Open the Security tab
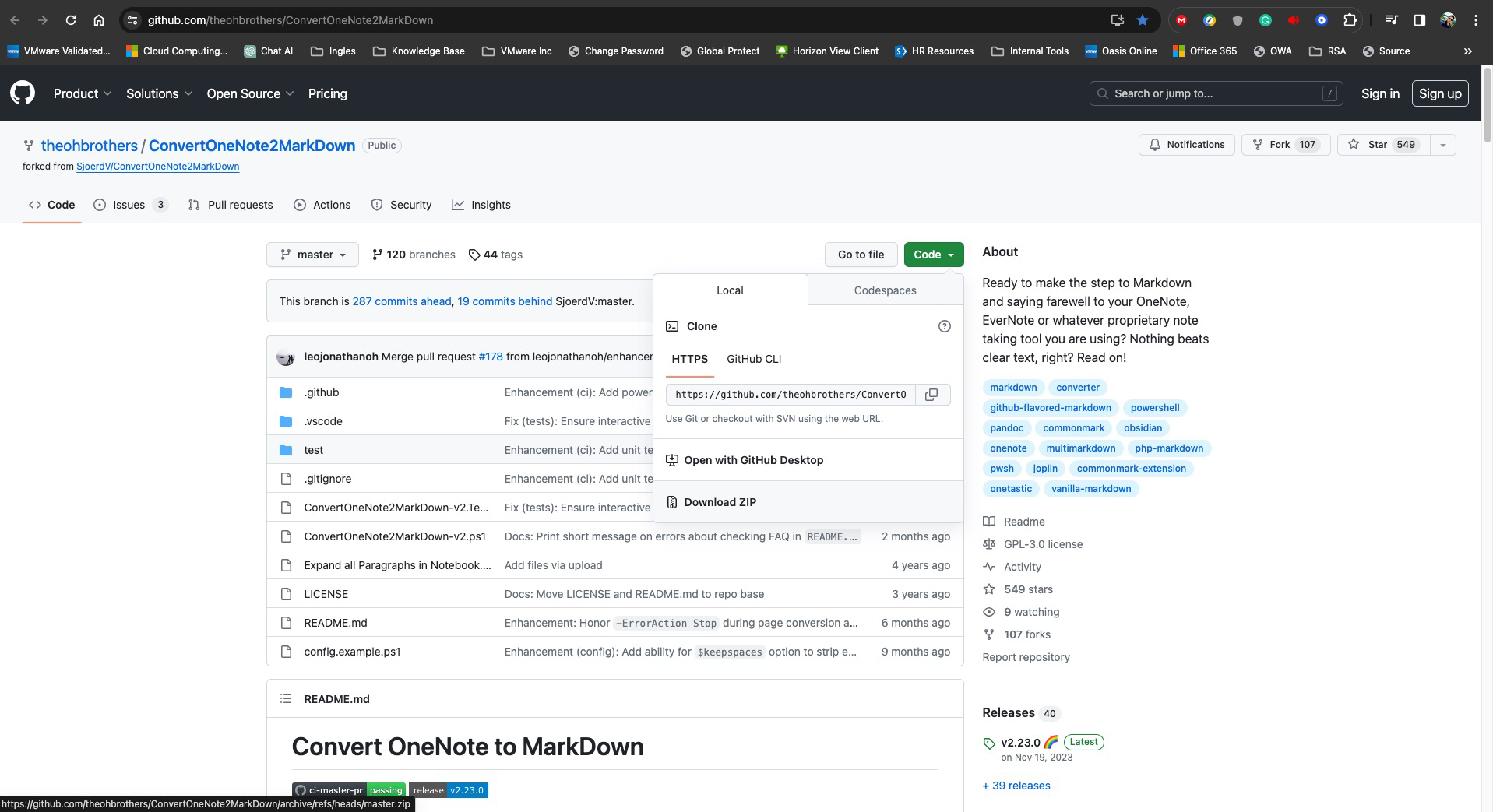1493x812 pixels. 402,205
